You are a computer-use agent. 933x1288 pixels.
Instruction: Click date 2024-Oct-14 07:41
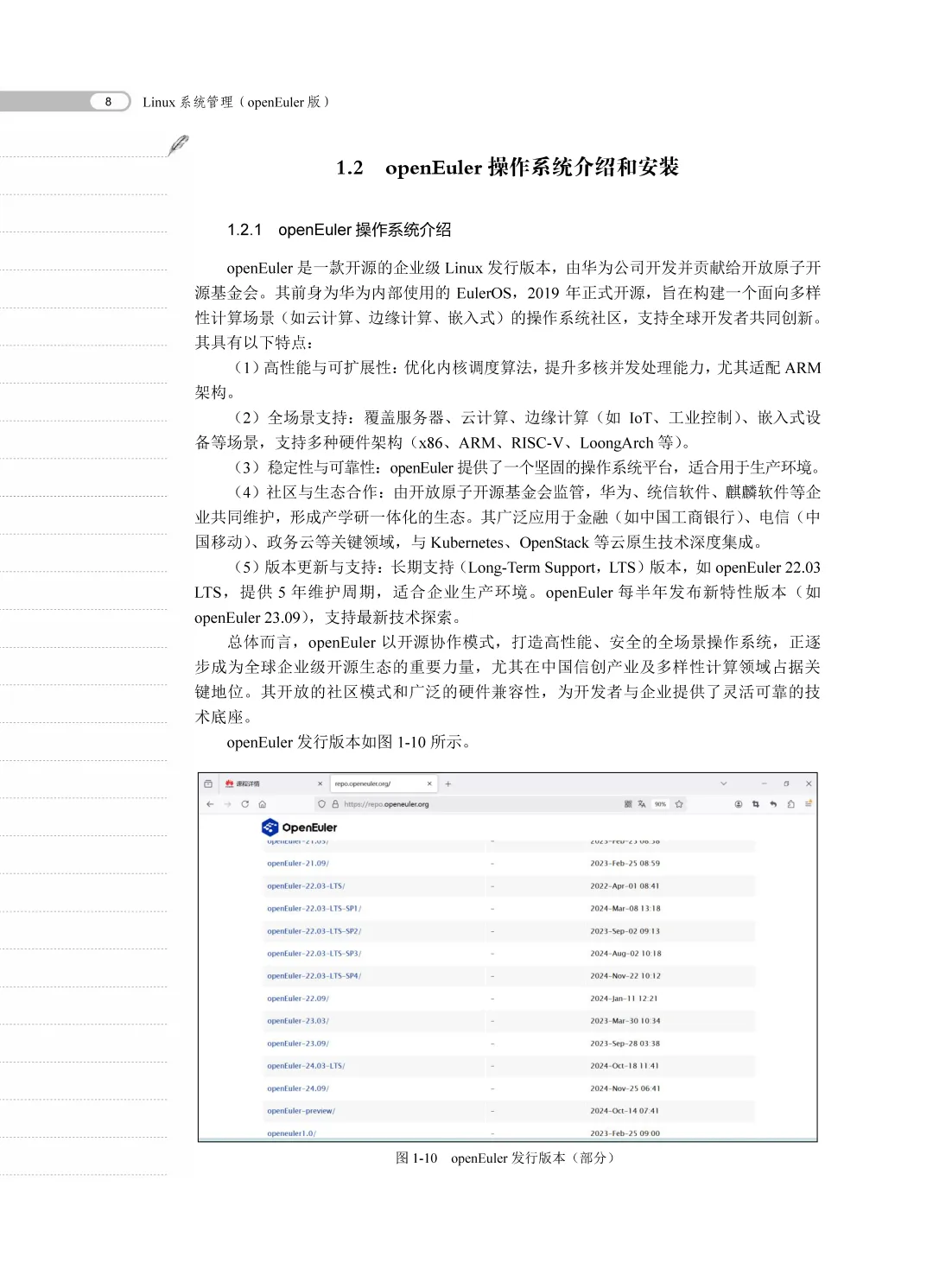point(625,1111)
